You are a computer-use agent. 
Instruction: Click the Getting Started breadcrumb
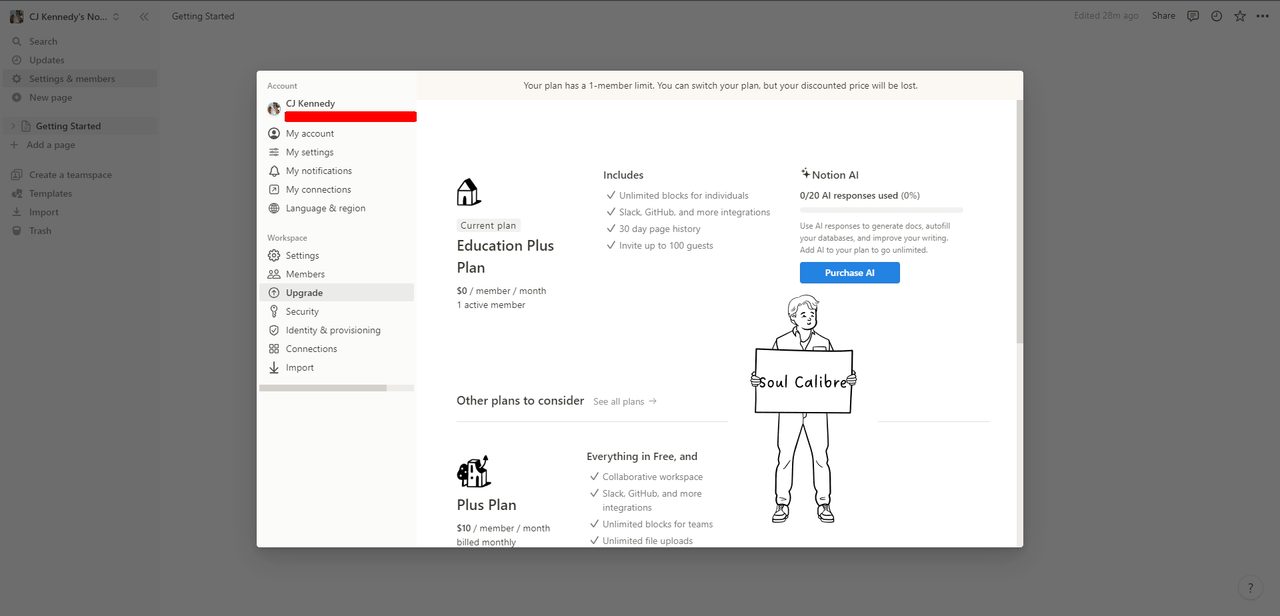pyautogui.click(x=203, y=16)
